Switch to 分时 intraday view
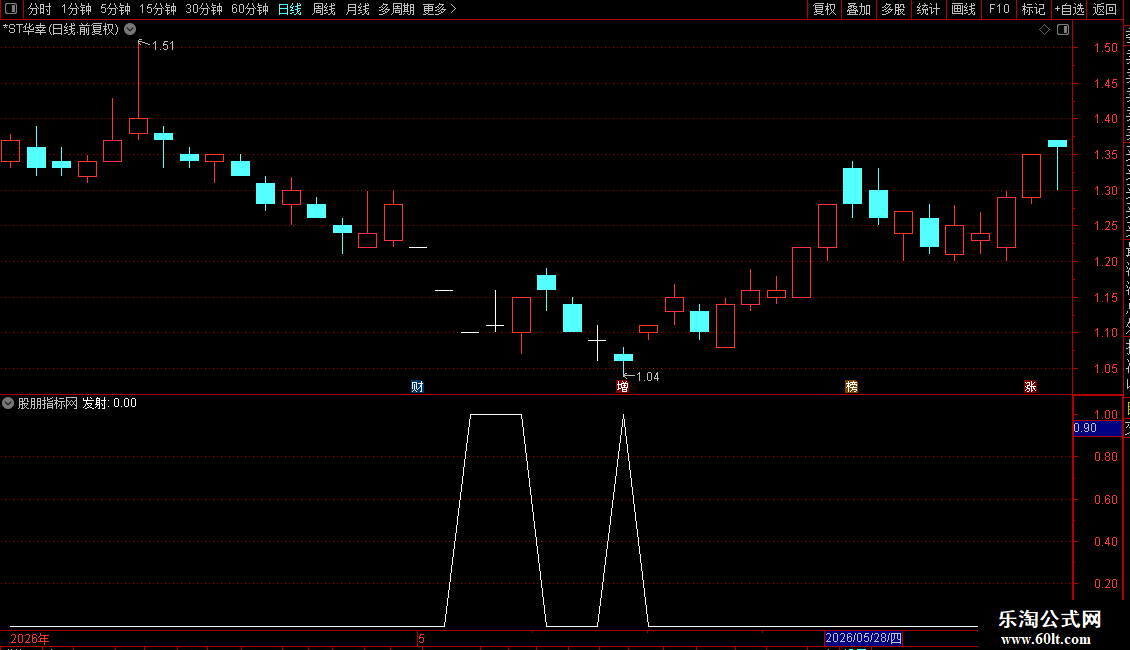This screenshot has height=650, width=1130. 40,9
